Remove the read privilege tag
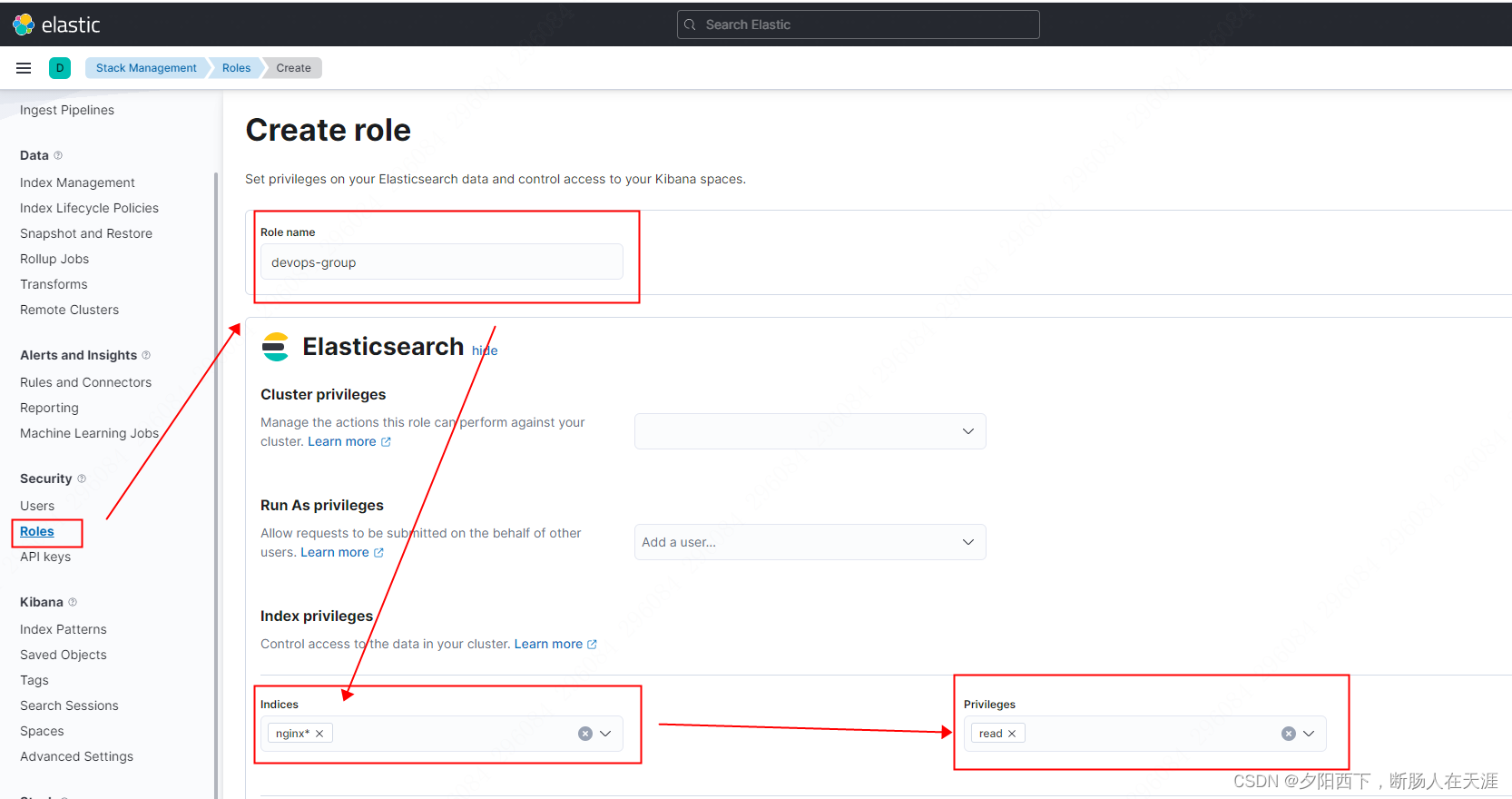The image size is (1512, 799). [1012, 734]
